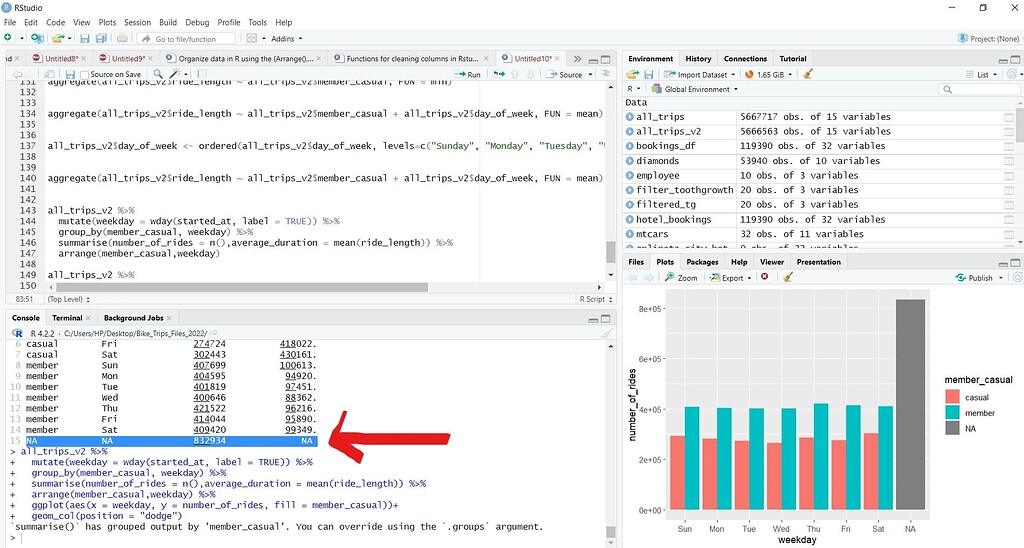Remove current plot with red X icon
Screen dimensions: 1024x548
pos(764,277)
